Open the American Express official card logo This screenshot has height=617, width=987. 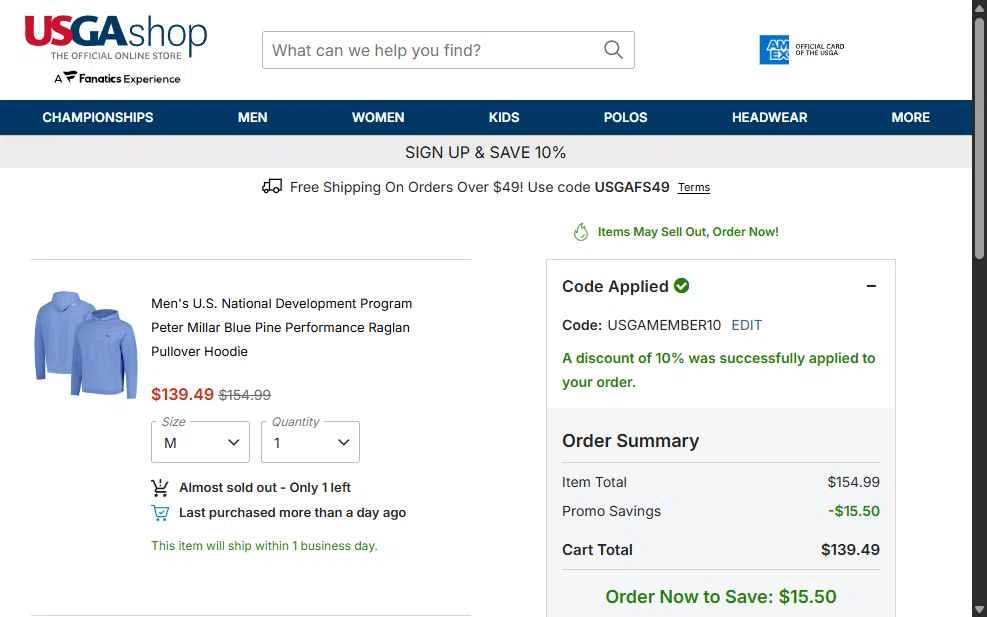click(801, 50)
